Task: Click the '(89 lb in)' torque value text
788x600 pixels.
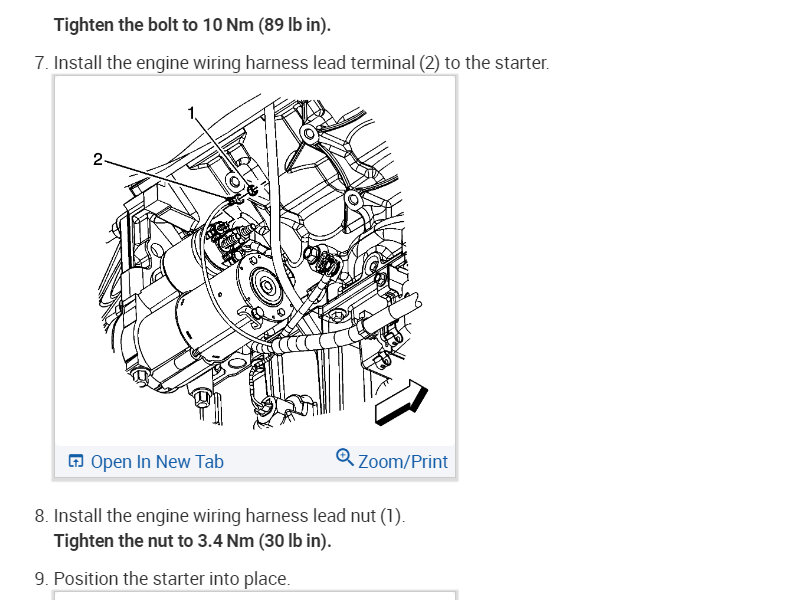Action: pyautogui.click(x=294, y=25)
